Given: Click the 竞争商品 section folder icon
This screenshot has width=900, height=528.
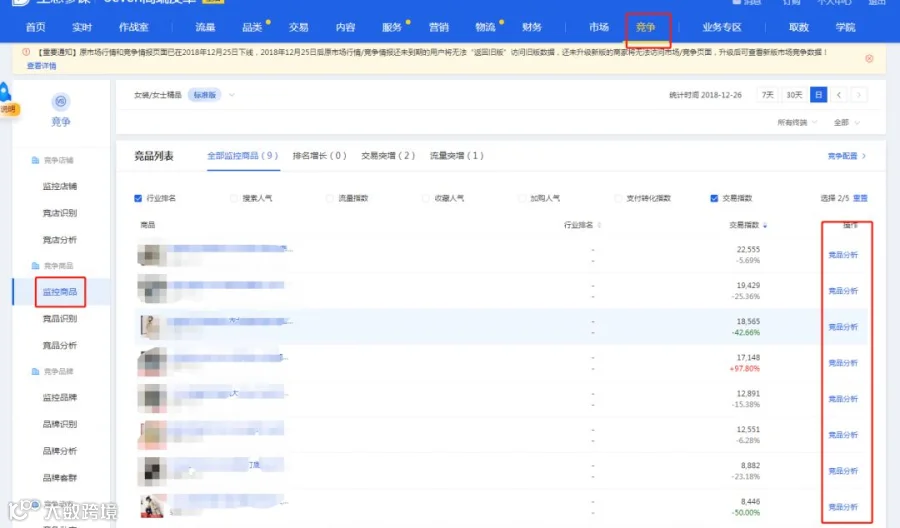Looking at the screenshot, I should click(x=36, y=266).
